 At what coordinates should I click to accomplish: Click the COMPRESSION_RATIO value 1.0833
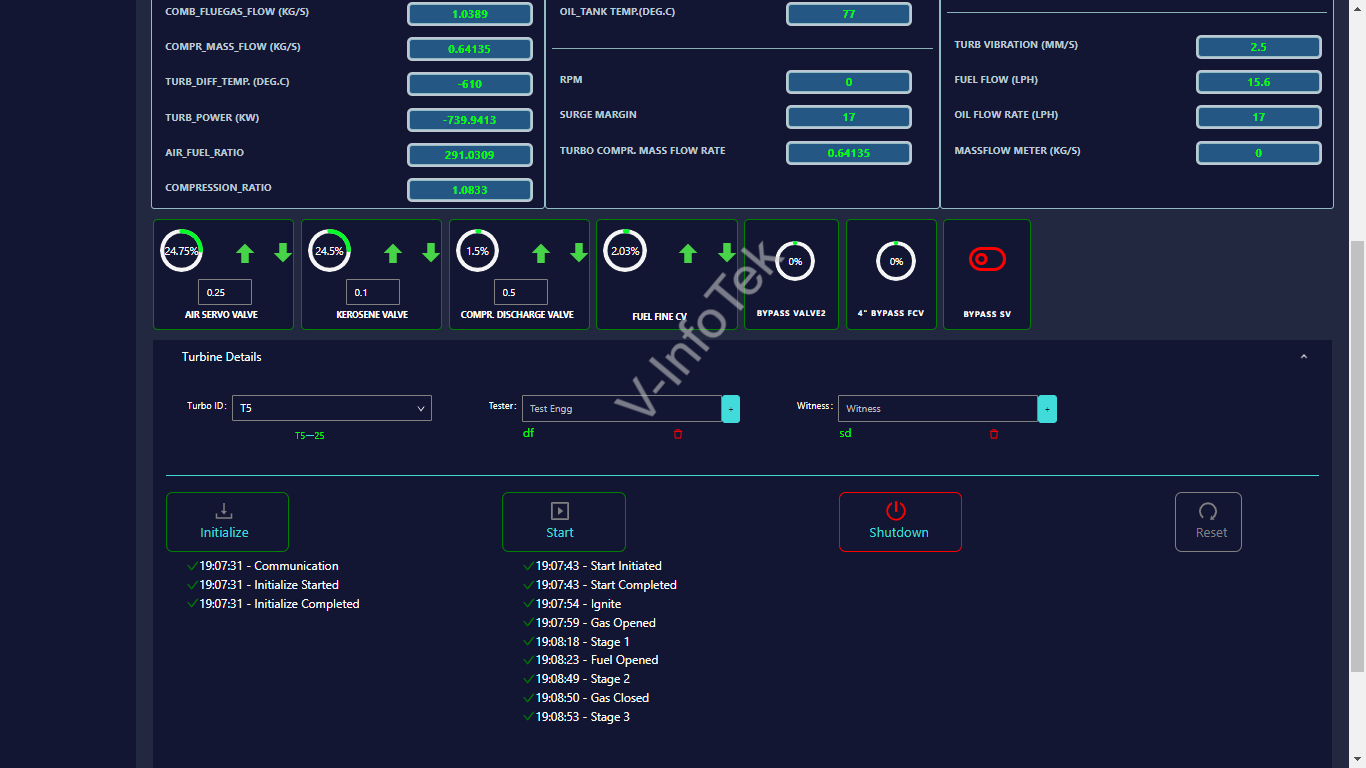pos(470,190)
